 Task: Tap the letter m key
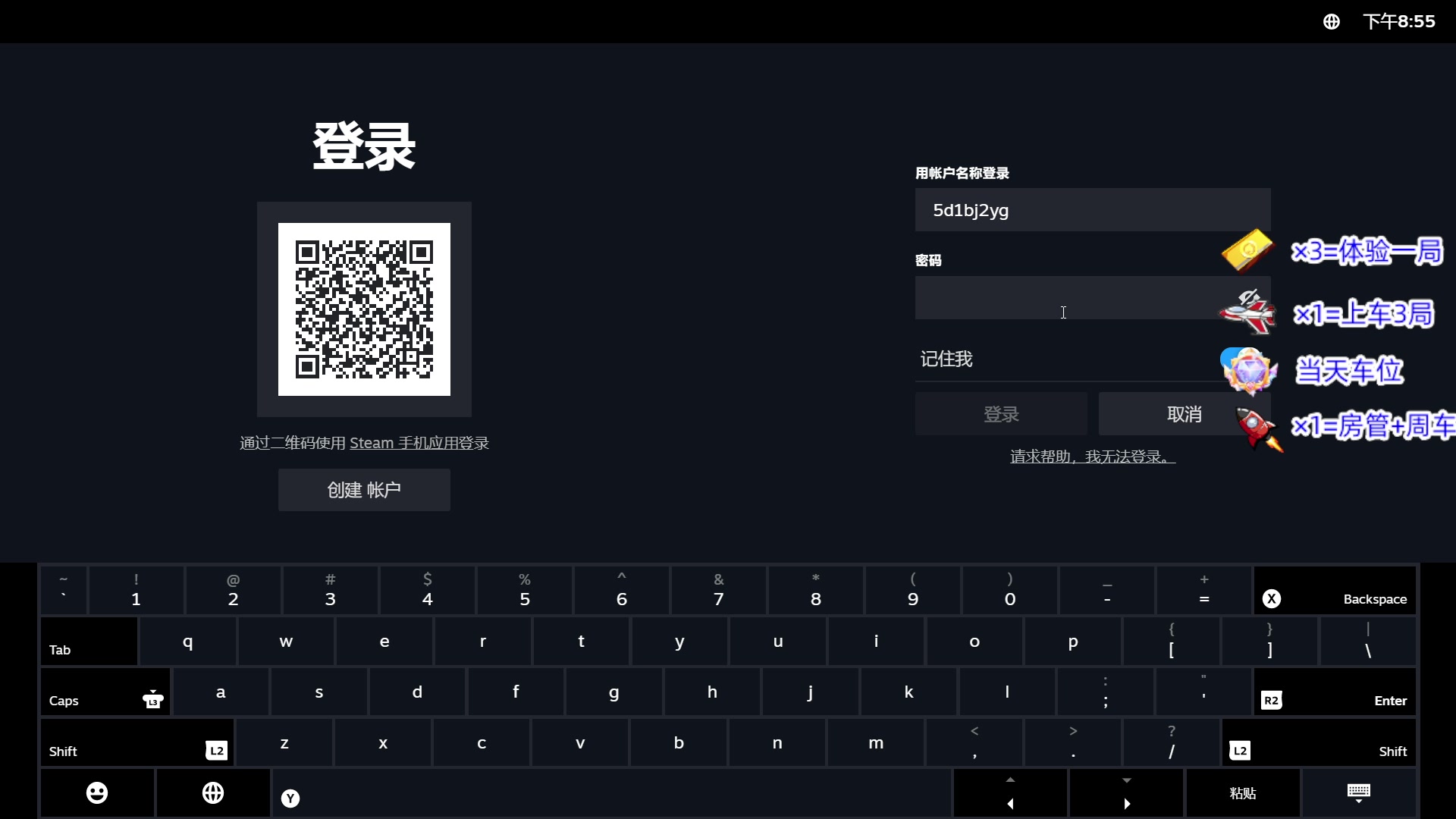click(876, 743)
